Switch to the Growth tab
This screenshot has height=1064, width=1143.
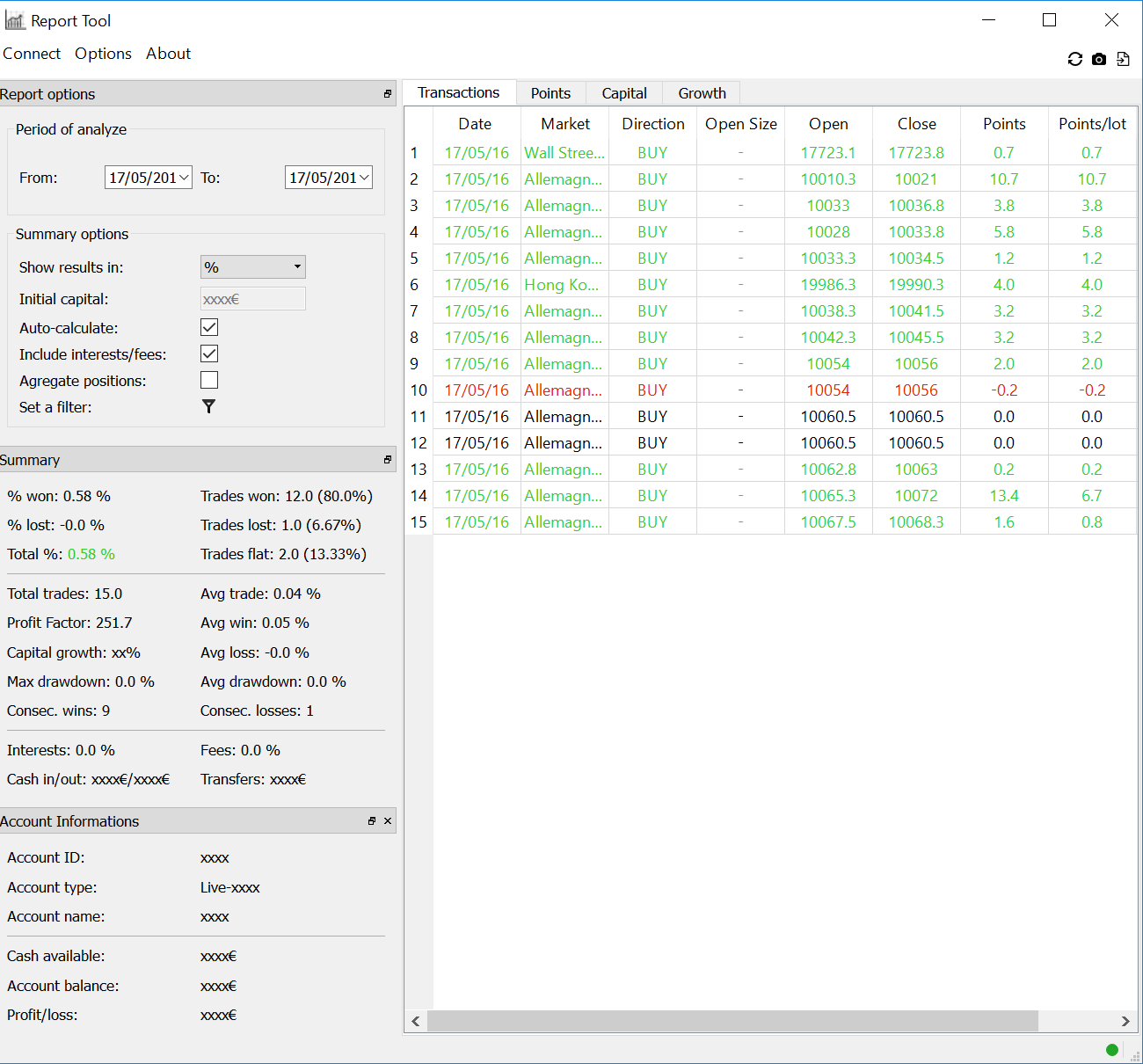point(702,93)
